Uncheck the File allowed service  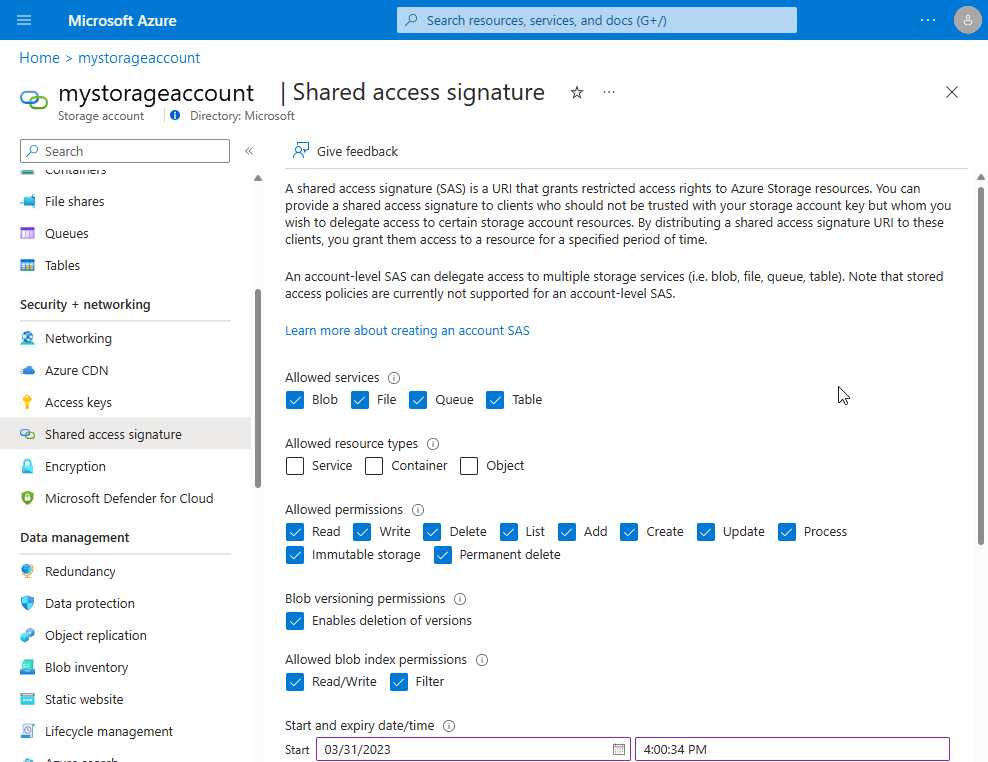(359, 399)
